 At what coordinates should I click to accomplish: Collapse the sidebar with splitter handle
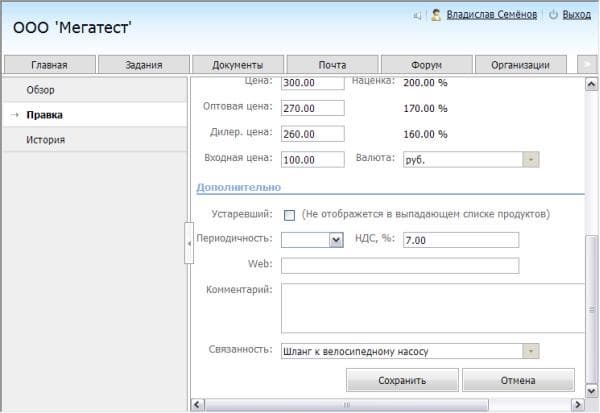(189, 243)
